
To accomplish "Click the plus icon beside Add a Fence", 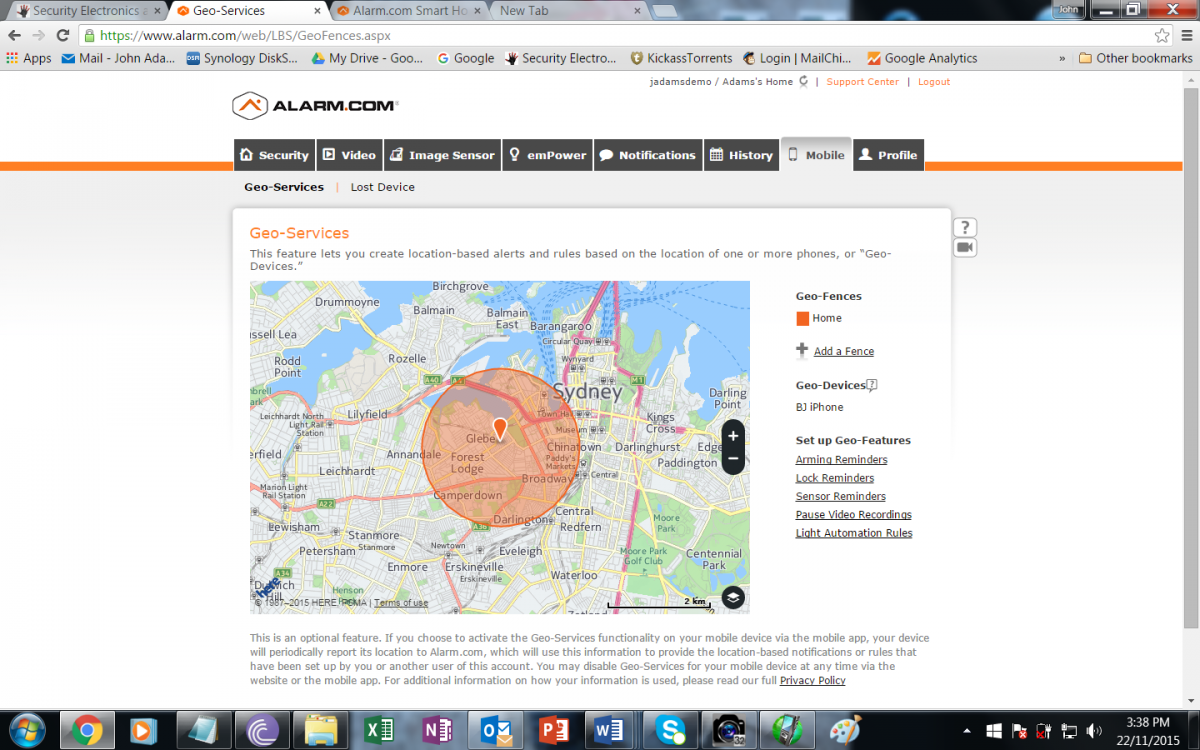I will point(802,350).
